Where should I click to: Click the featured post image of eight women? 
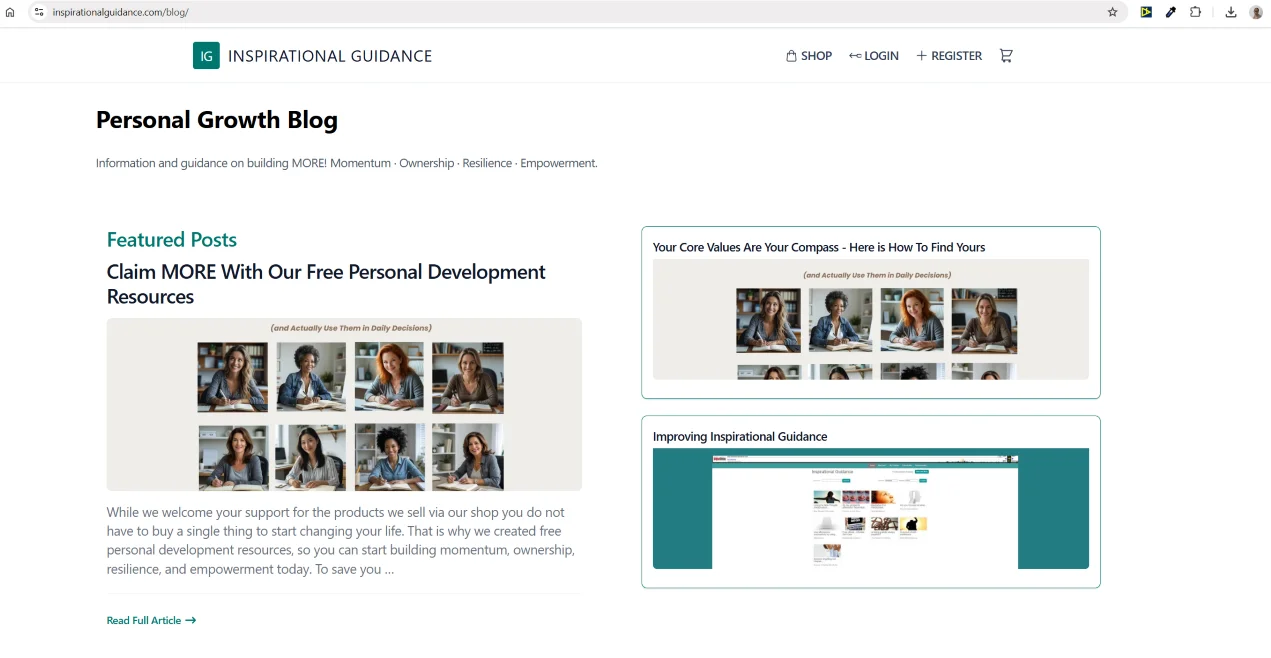(x=344, y=404)
